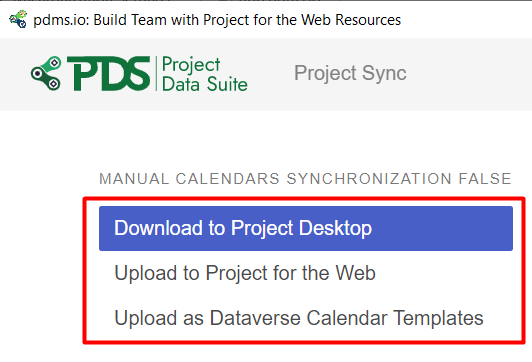Click the Project Data Suite logo text
532x362 pixels.
tap(205, 74)
